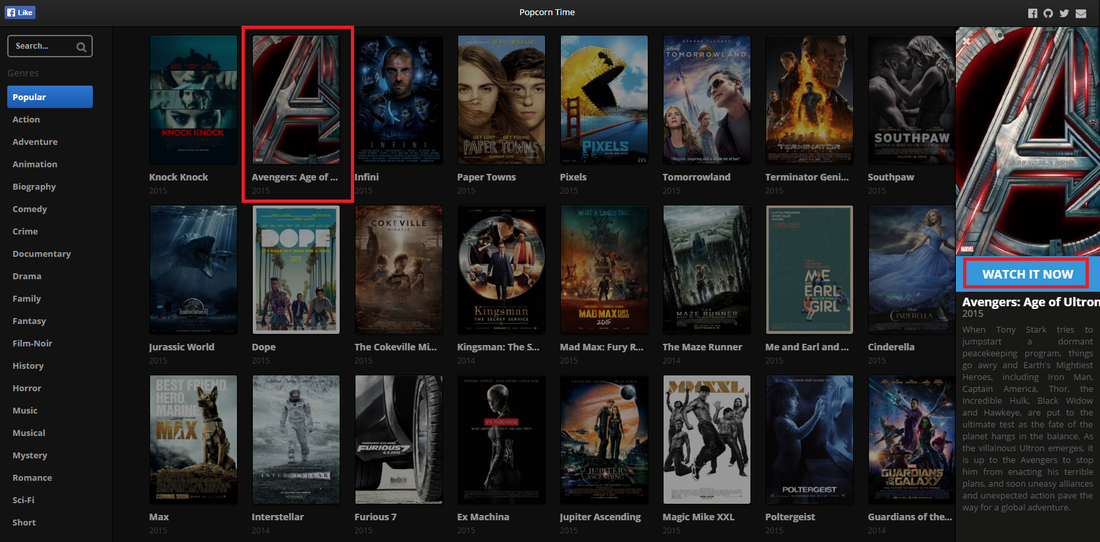
Task: Pick the Guardians of the Galaxy poster
Action: (911, 440)
